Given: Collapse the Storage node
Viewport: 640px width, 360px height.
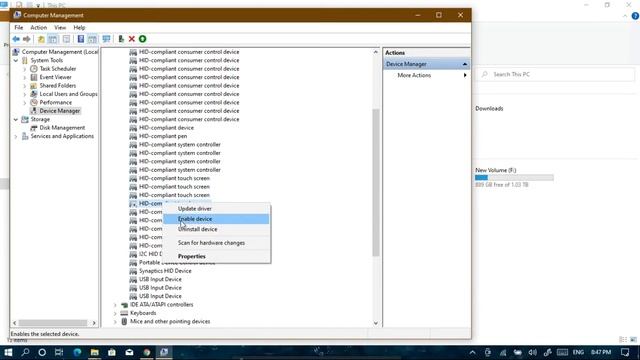Looking at the screenshot, I should [x=16, y=120].
